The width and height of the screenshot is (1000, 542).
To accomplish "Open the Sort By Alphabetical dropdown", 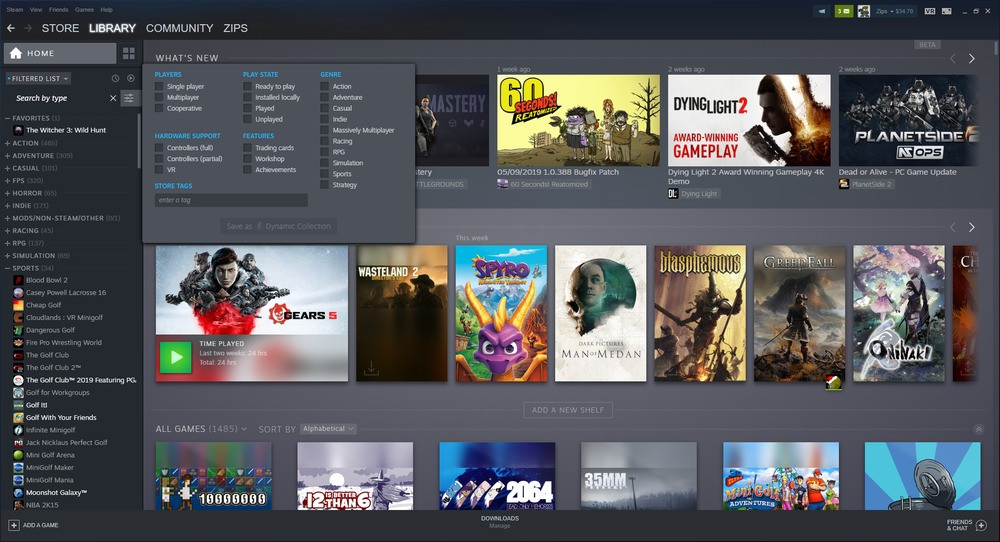I will point(328,429).
